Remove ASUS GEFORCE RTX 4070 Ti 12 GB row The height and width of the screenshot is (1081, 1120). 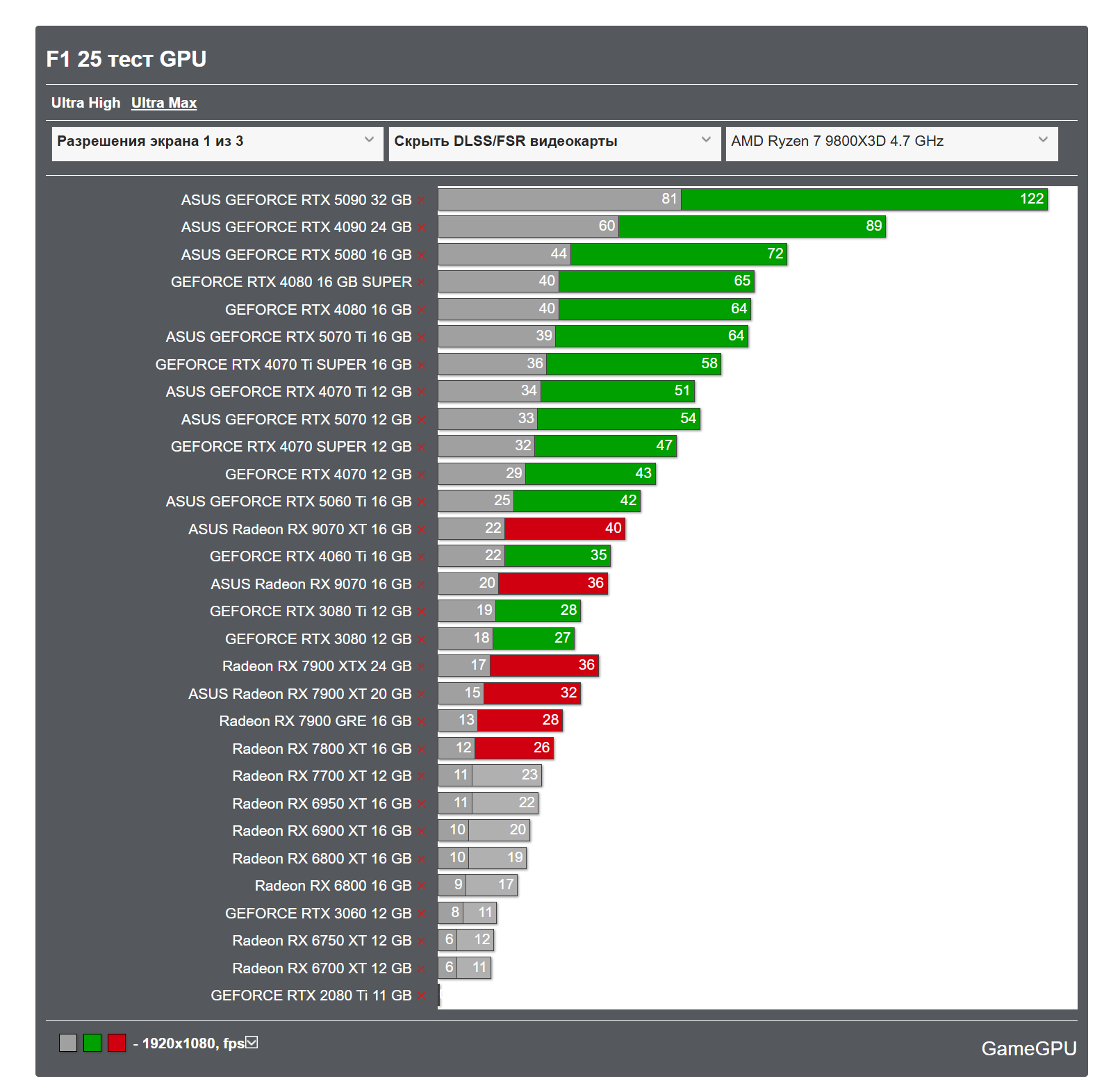(422, 393)
